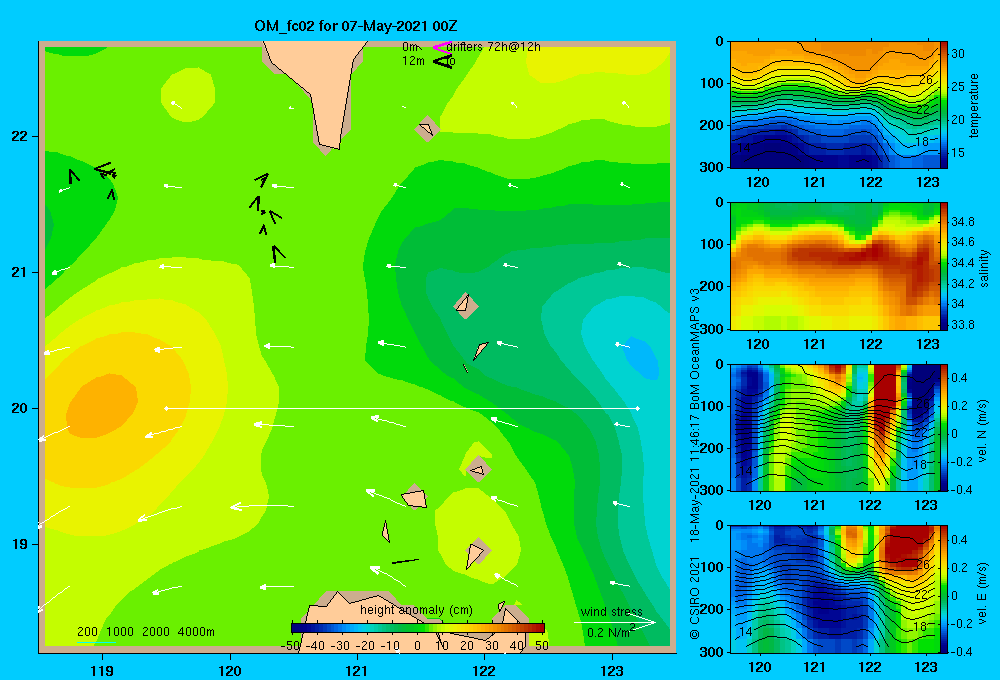Click the salinity color scale bar
Image resolution: width=1000 pixels, height=680 pixels.
coord(944,266)
